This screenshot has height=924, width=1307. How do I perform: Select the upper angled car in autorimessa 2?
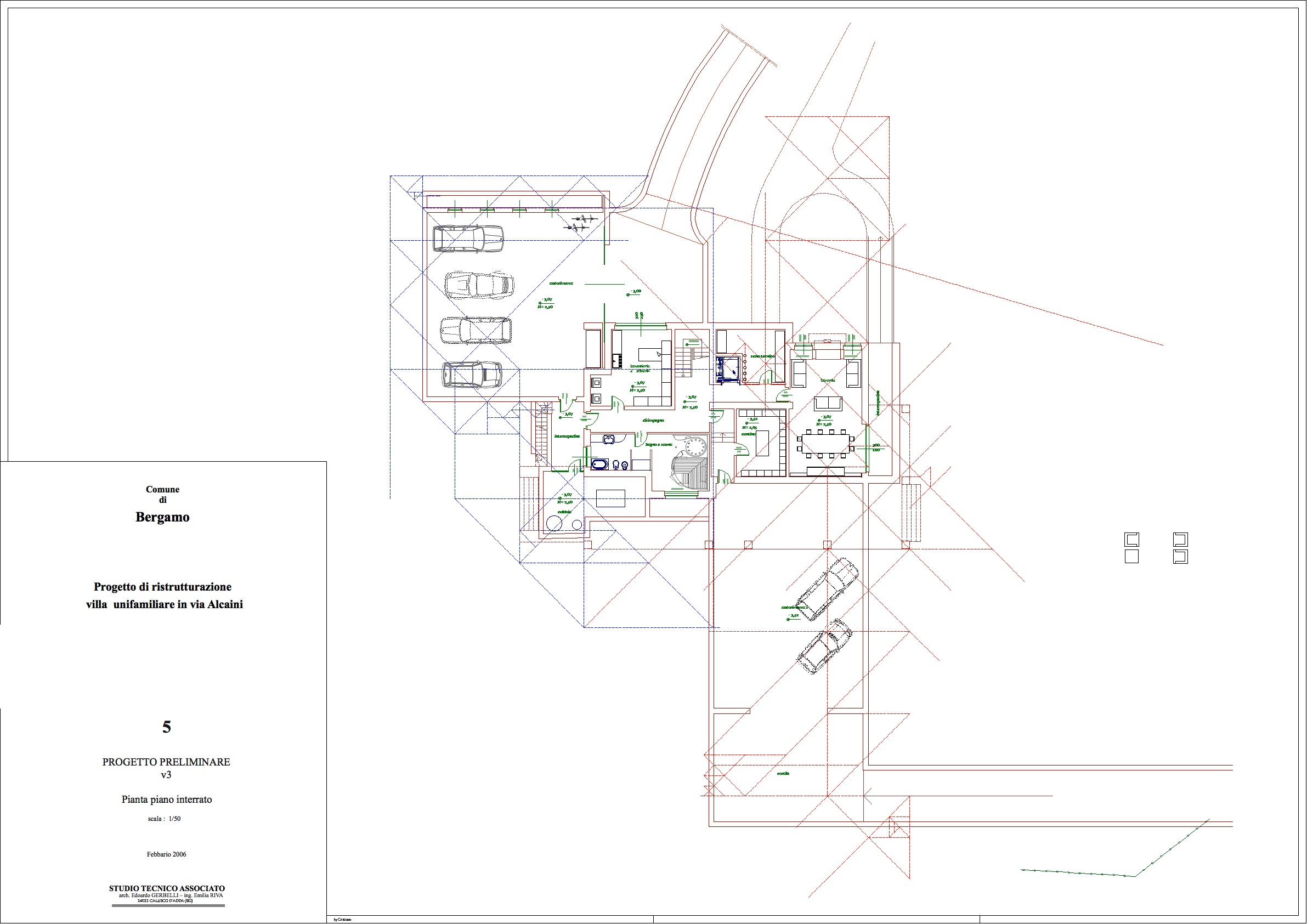coord(827,589)
